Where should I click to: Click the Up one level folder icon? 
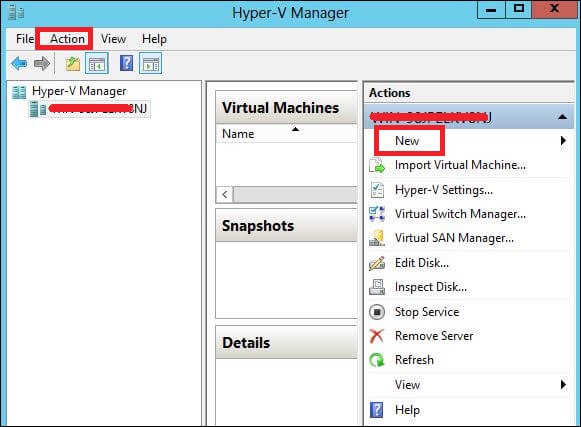(73, 64)
